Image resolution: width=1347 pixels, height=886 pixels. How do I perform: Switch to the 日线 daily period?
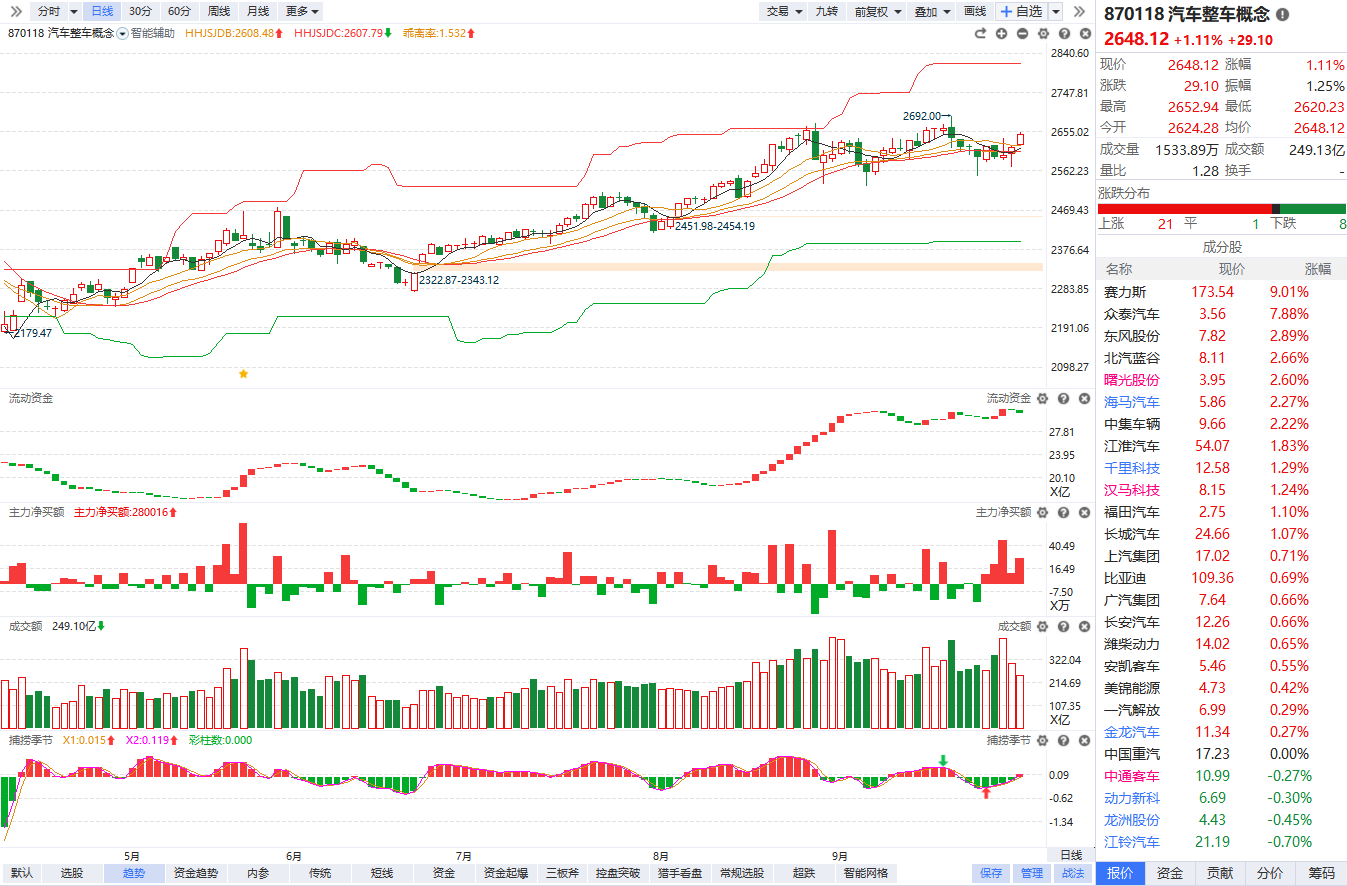coord(102,11)
